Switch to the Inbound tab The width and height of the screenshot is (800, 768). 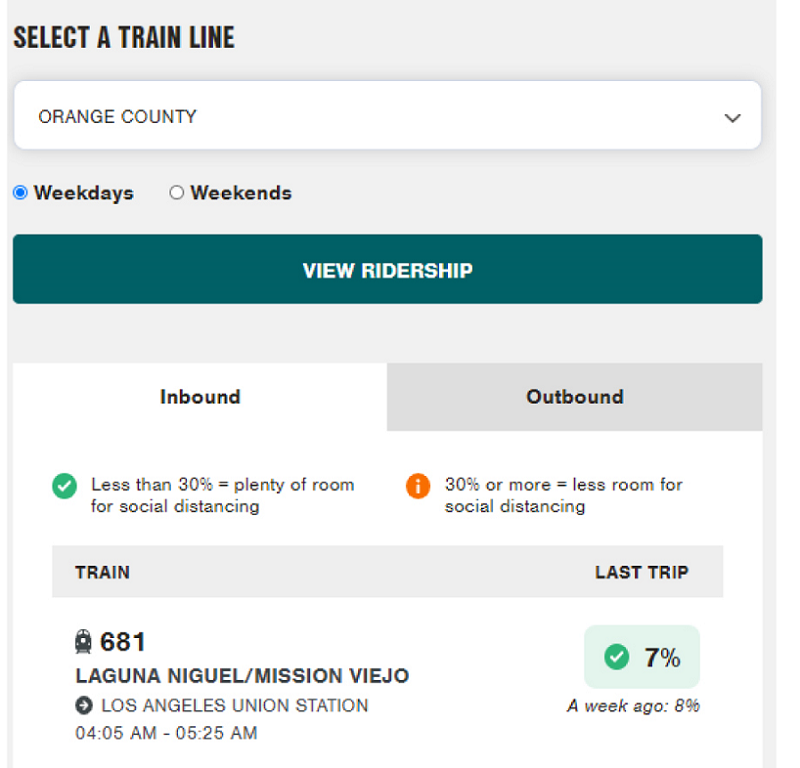200,397
